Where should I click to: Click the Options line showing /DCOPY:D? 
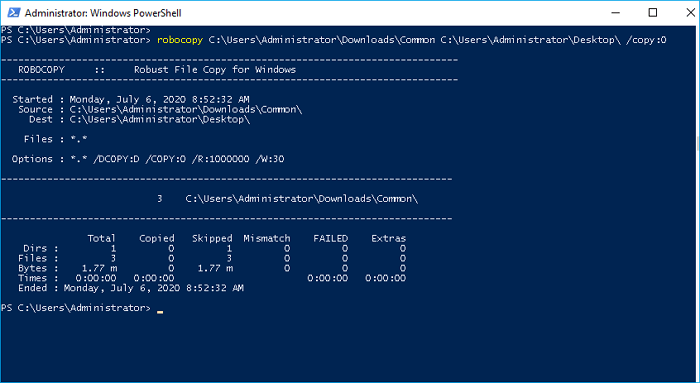(148, 159)
